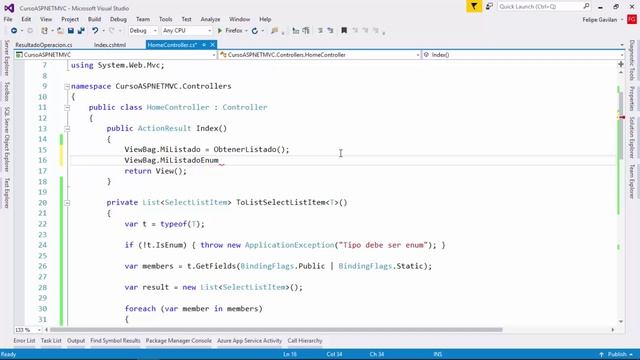Screen dimensions: 640x360
Task: Click the Publish button in status bar
Action: pos(617,354)
